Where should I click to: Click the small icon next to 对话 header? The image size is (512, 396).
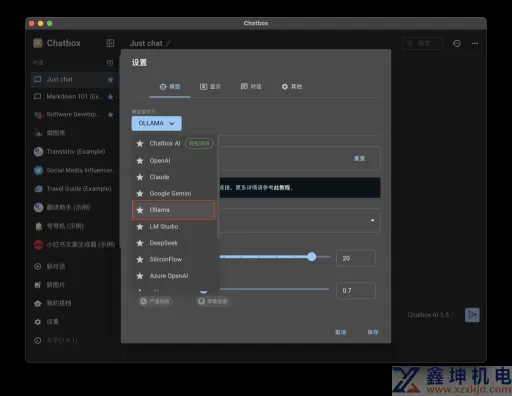110,63
